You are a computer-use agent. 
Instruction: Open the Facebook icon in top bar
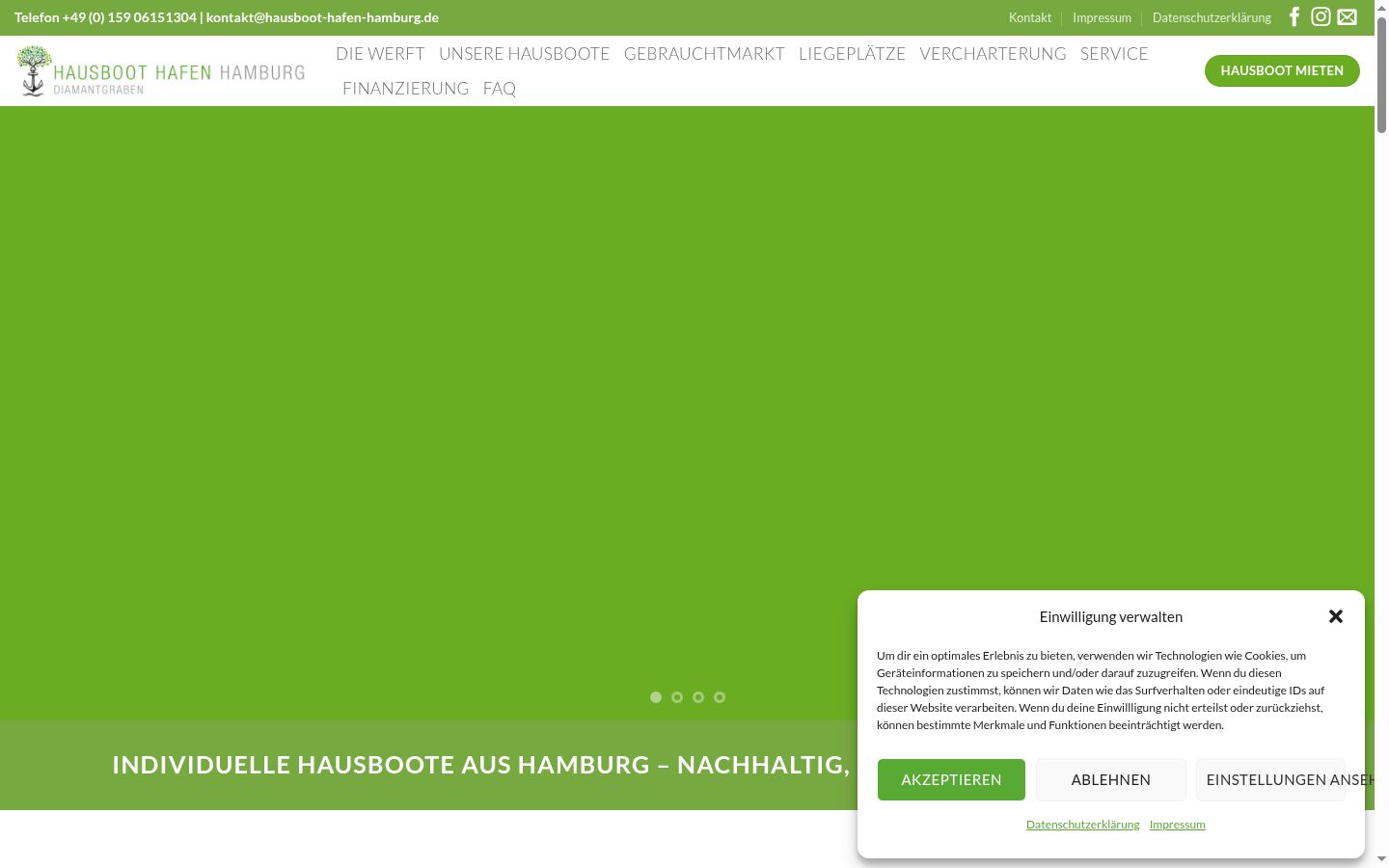coord(1294,16)
